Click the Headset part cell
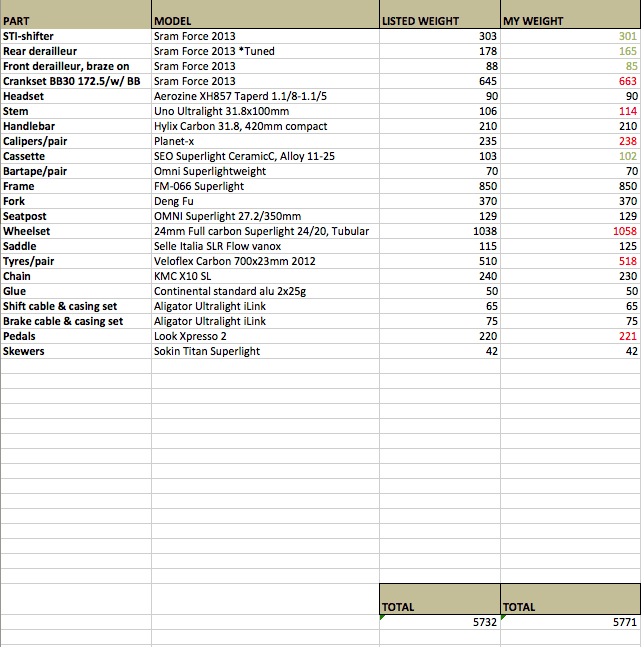The width and height of the screenshot is (641, 647). [x=76, y=96]
